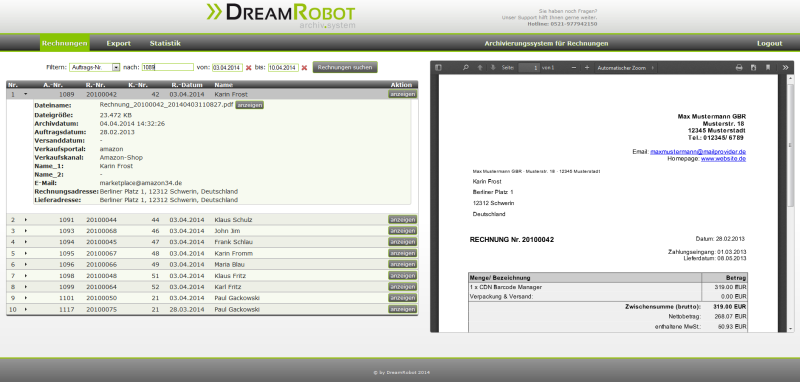Viewport: 800px width, 382px height.
Task: Click Logout in the navigation bar
Action: point(769,43)
